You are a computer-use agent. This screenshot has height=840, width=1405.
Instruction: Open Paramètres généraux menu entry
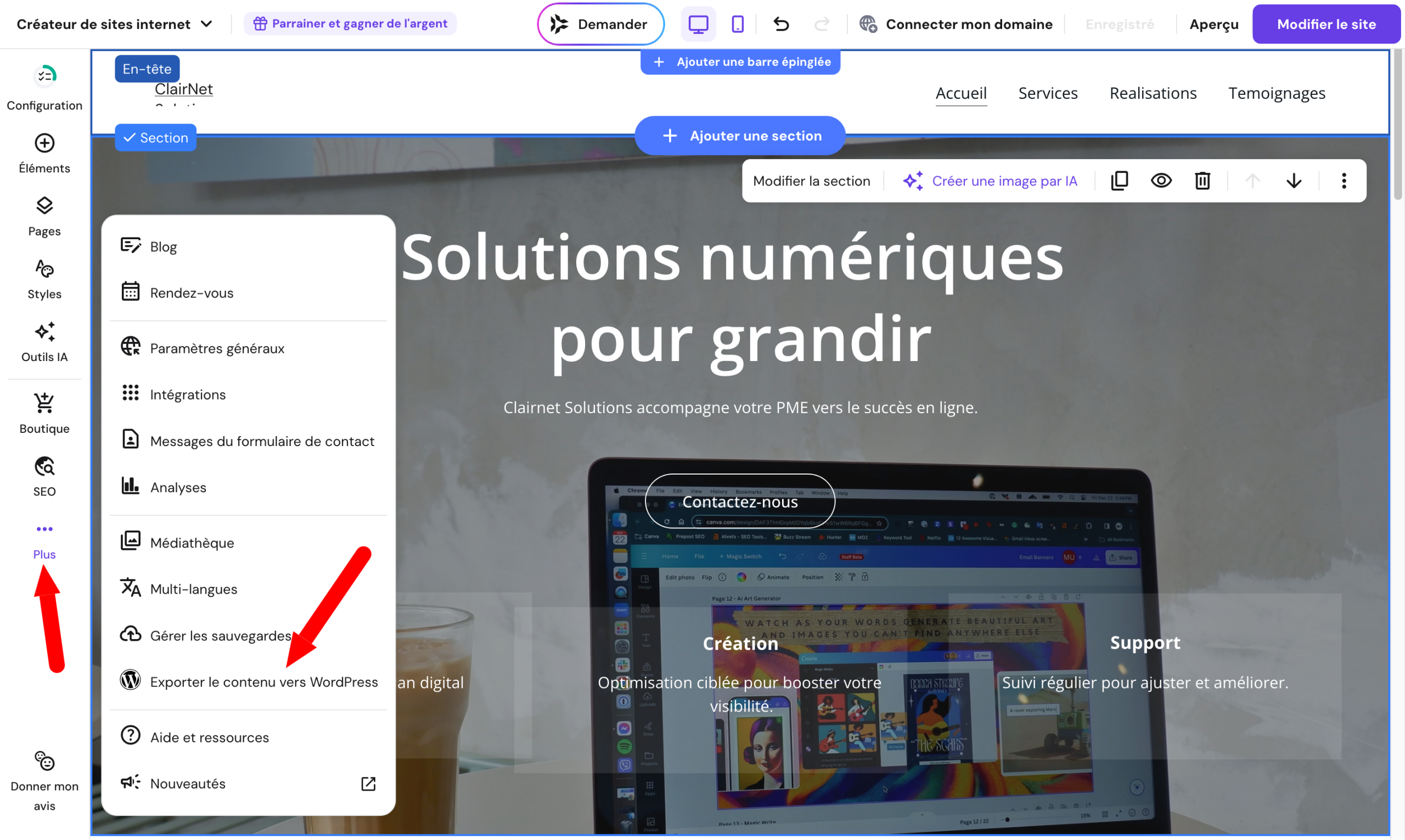pyautogui.click(x=248, y=348)
